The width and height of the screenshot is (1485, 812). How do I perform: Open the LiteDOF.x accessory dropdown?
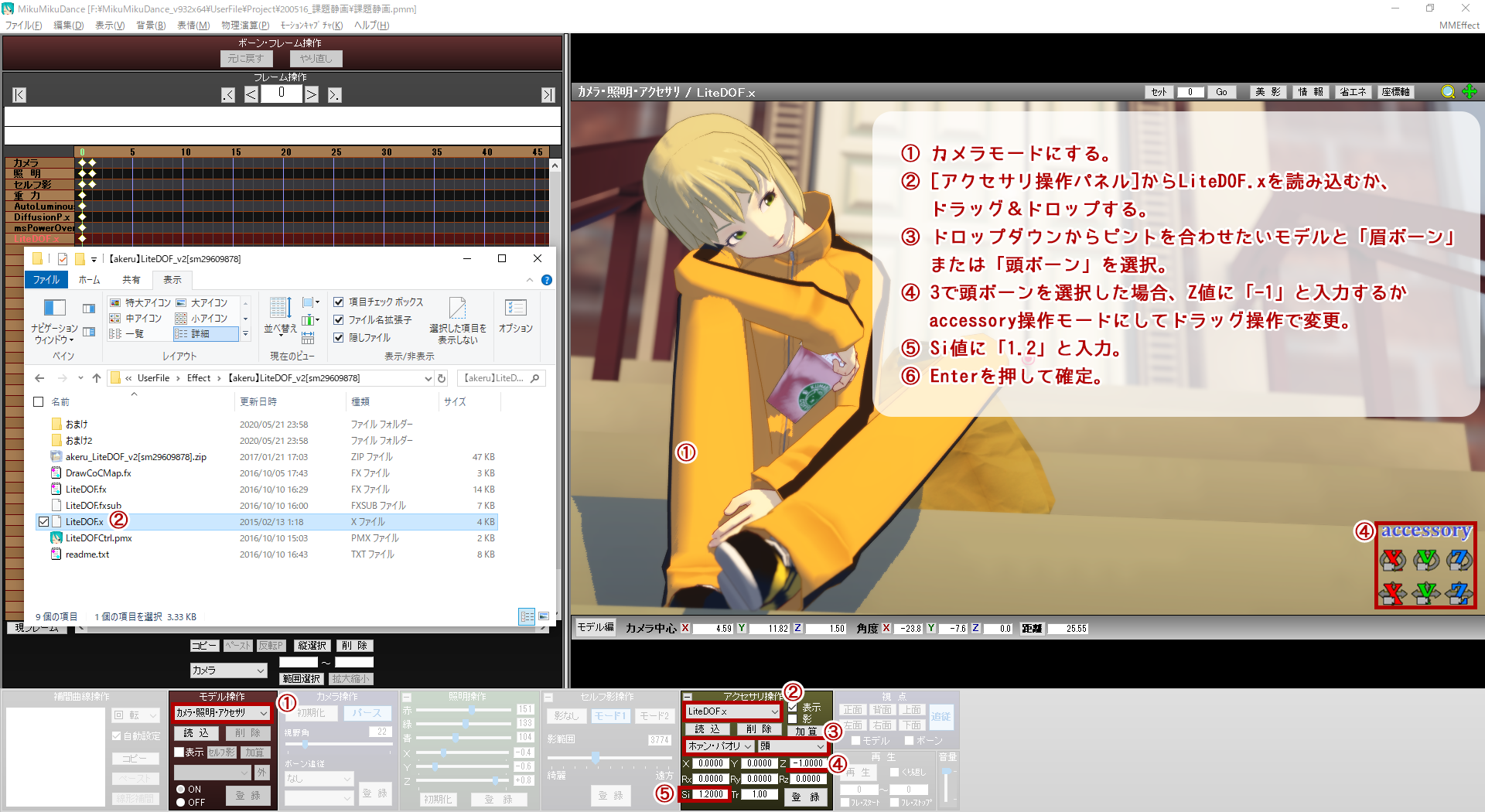(732, 711)
